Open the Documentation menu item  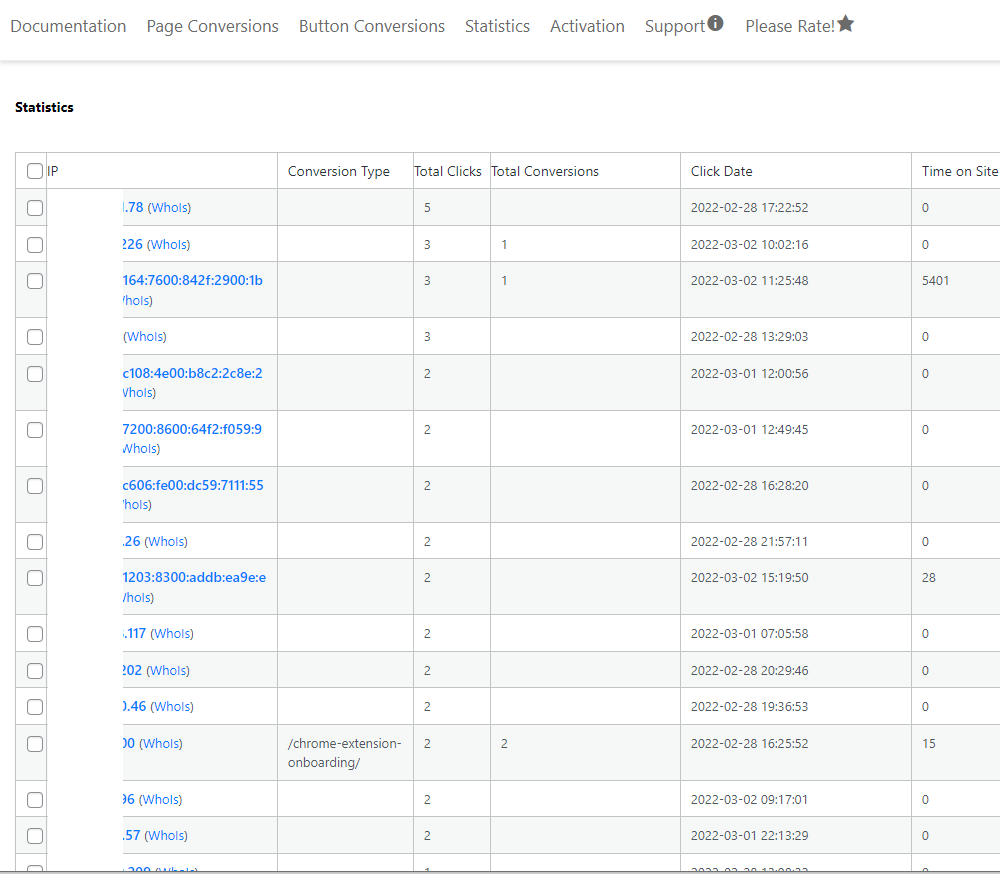pyautogui.click(x=68, y=26)
